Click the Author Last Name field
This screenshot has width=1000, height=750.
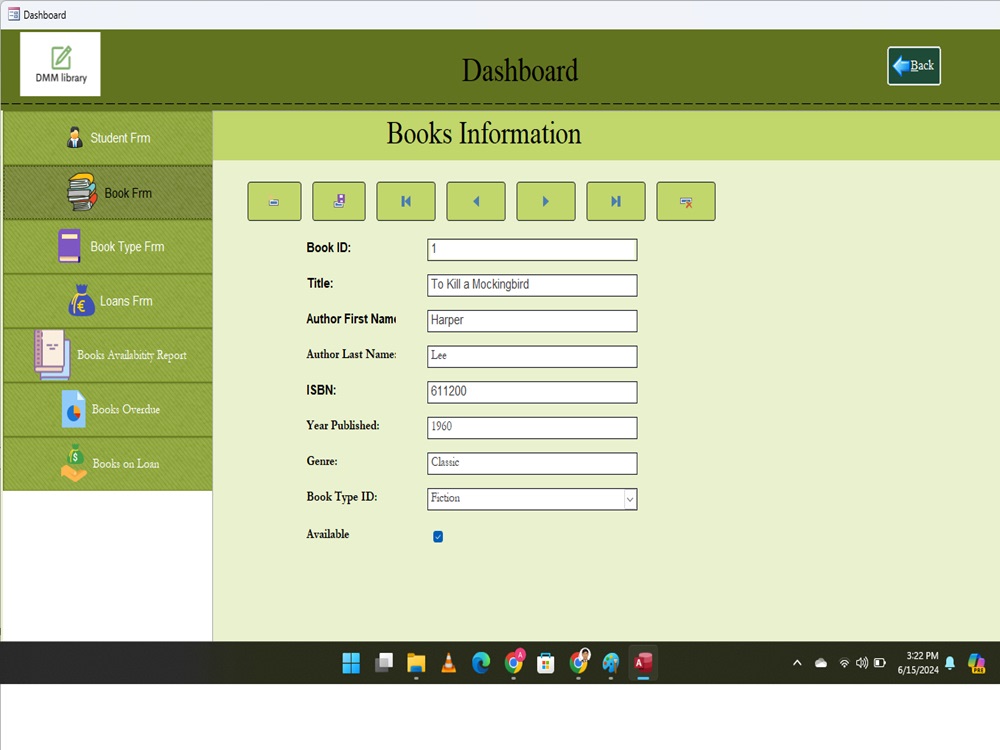tap(532, 357)
